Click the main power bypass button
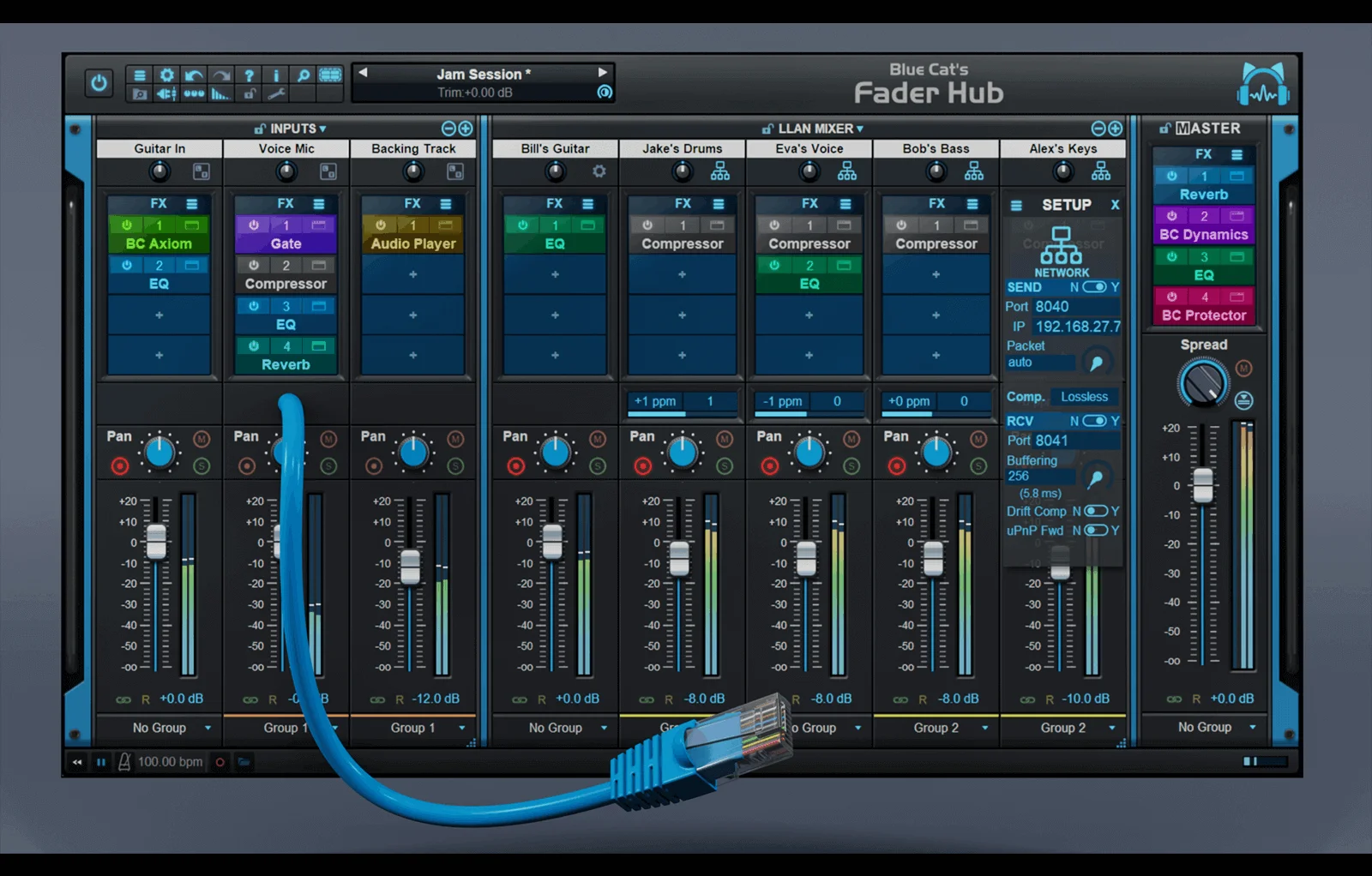 (x=99, y=83)
